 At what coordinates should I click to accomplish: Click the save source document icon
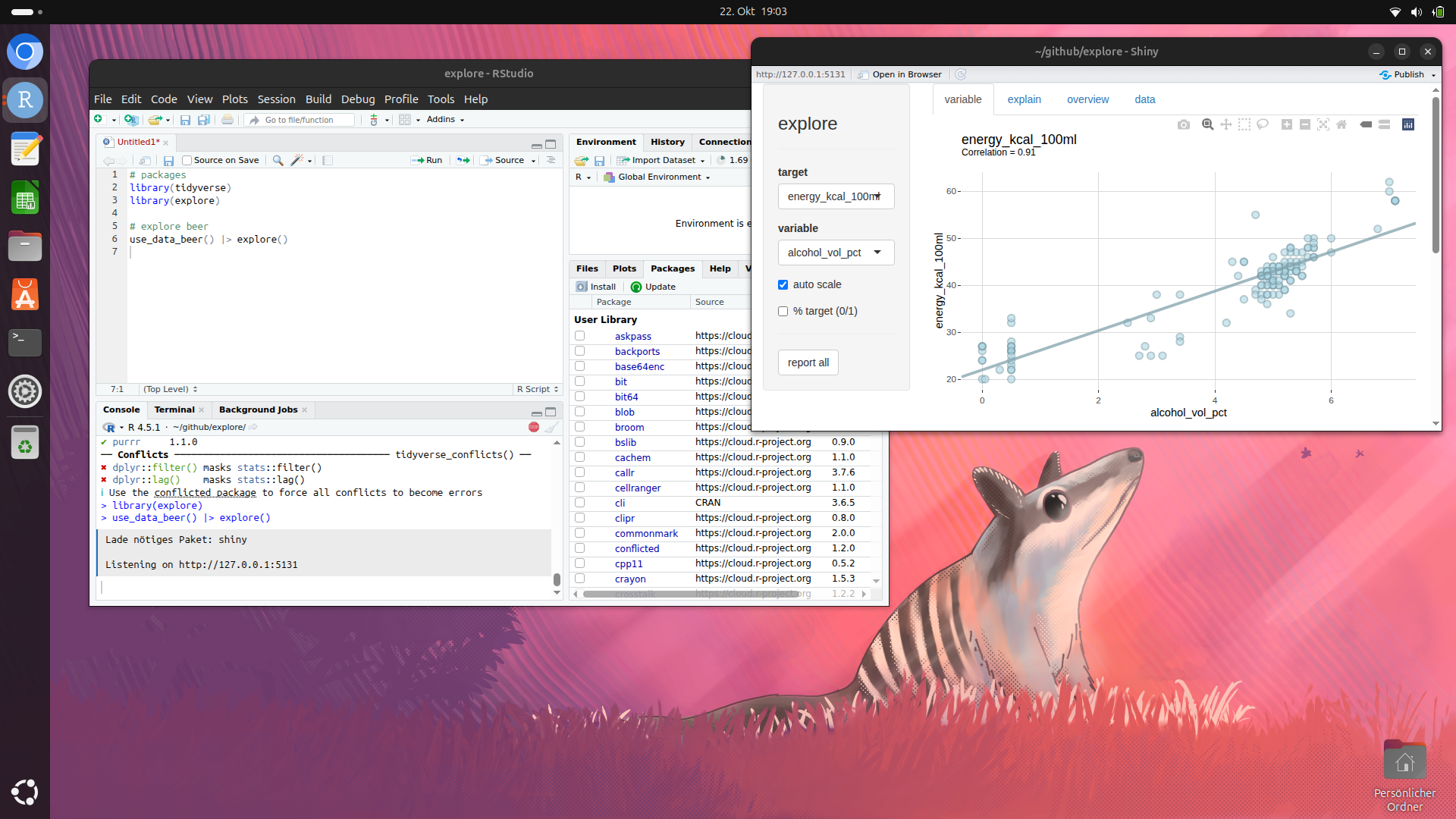168,160
